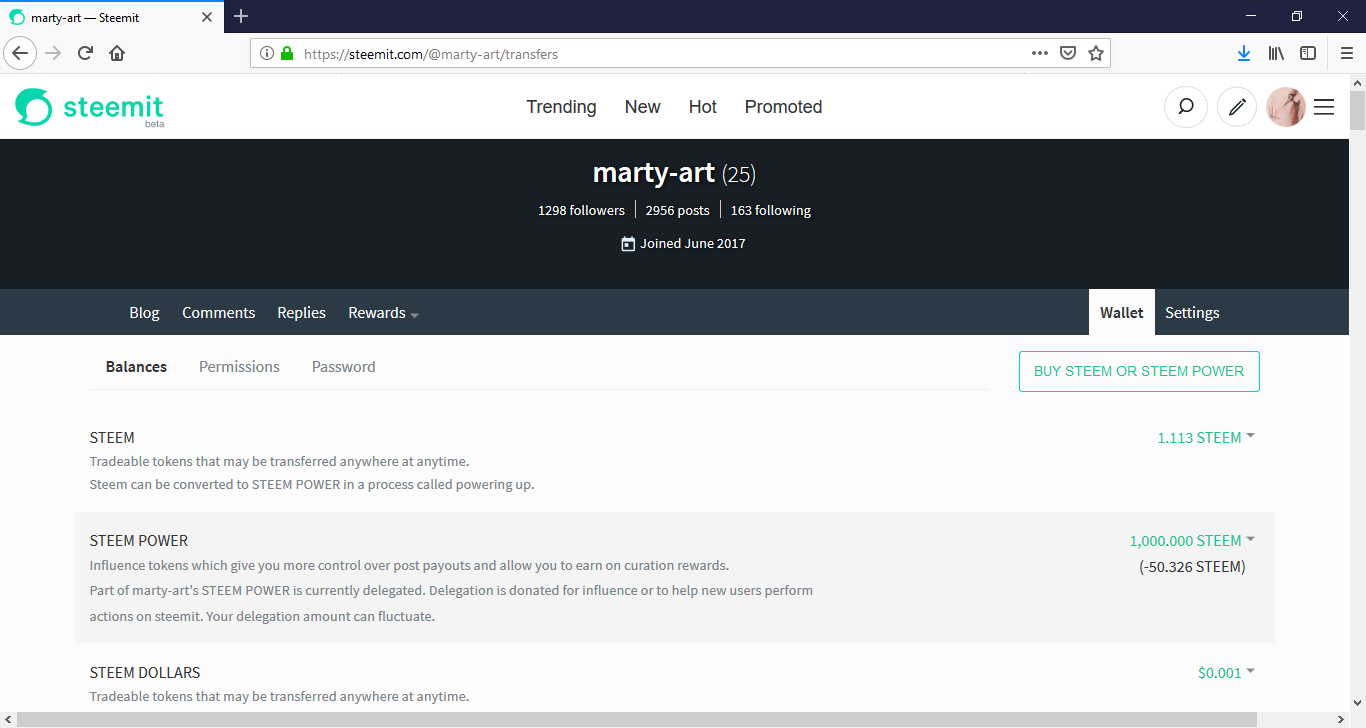The image size is (1366, 728).
Task: Click the green secure padlock icon
Action: [287, 54]
